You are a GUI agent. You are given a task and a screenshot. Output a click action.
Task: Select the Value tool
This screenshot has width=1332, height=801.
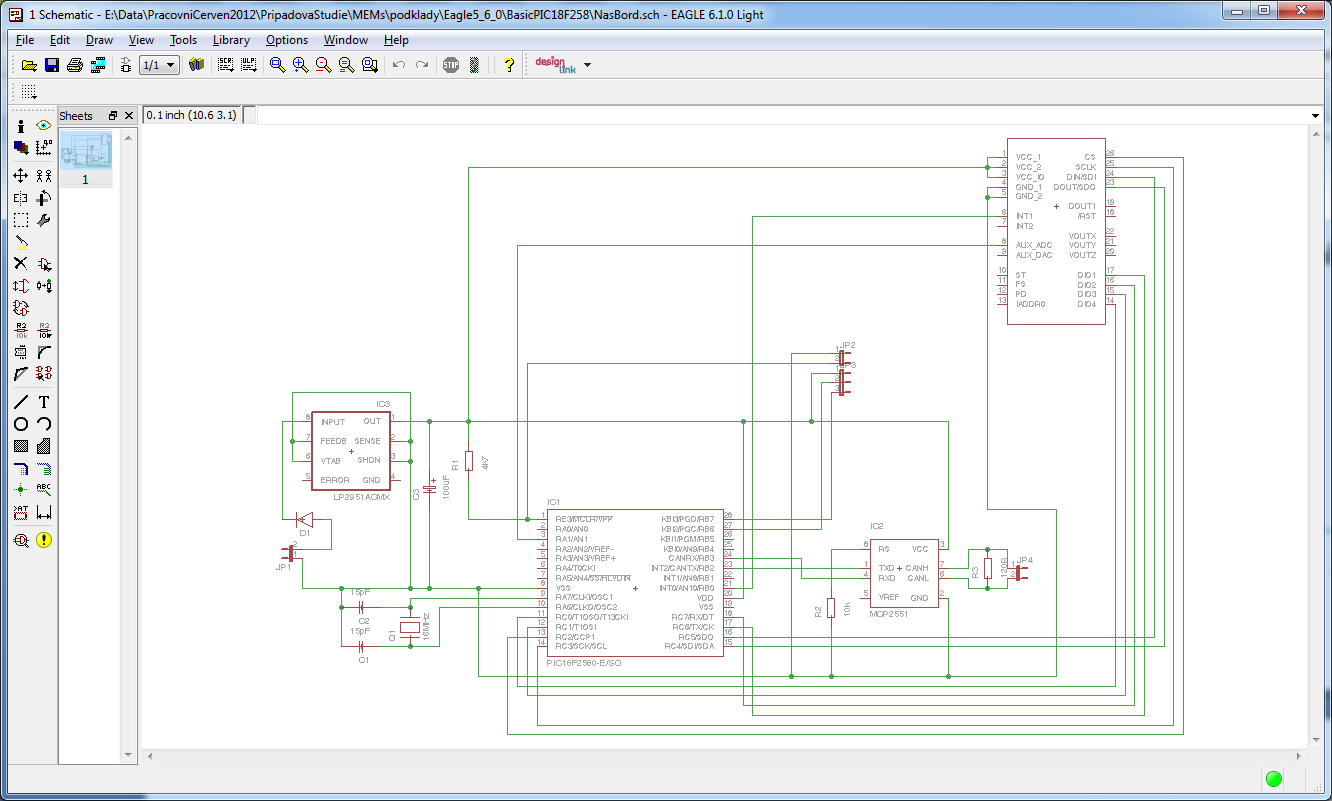44,330
